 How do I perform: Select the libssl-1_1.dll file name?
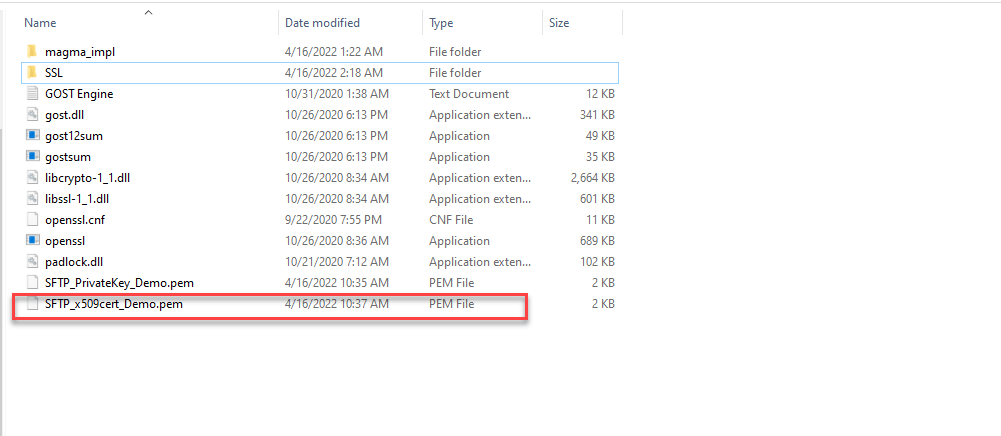78,198
